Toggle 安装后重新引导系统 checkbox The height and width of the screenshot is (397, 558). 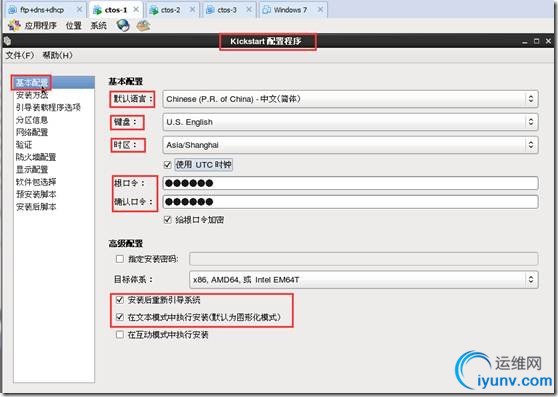[x=120, y=300]
